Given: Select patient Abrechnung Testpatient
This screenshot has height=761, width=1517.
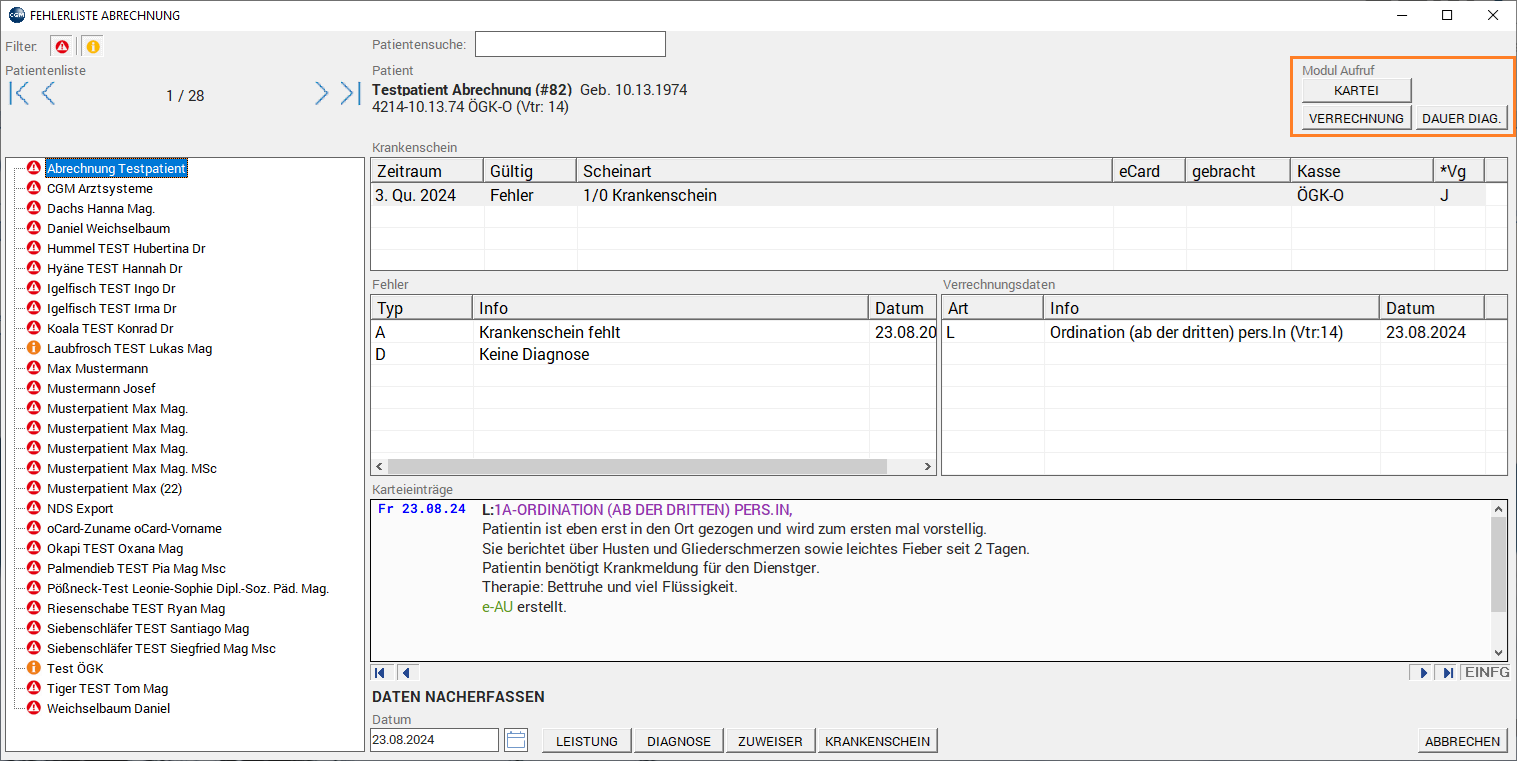Looking at the screenshot, I should click(116, 169).
